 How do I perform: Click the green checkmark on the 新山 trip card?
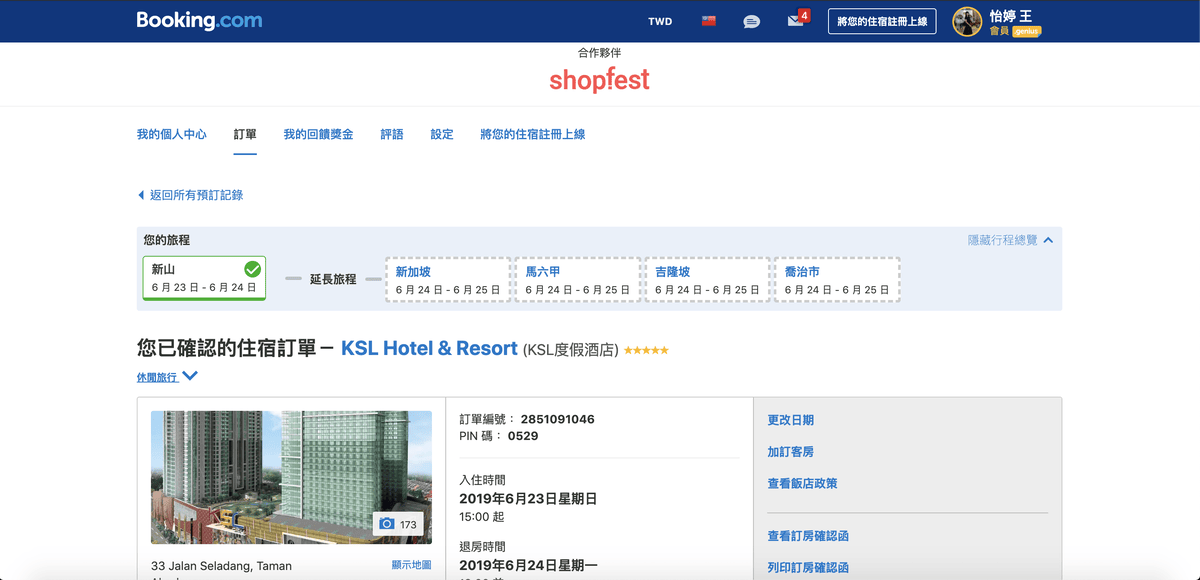click(x=253, y=269)
